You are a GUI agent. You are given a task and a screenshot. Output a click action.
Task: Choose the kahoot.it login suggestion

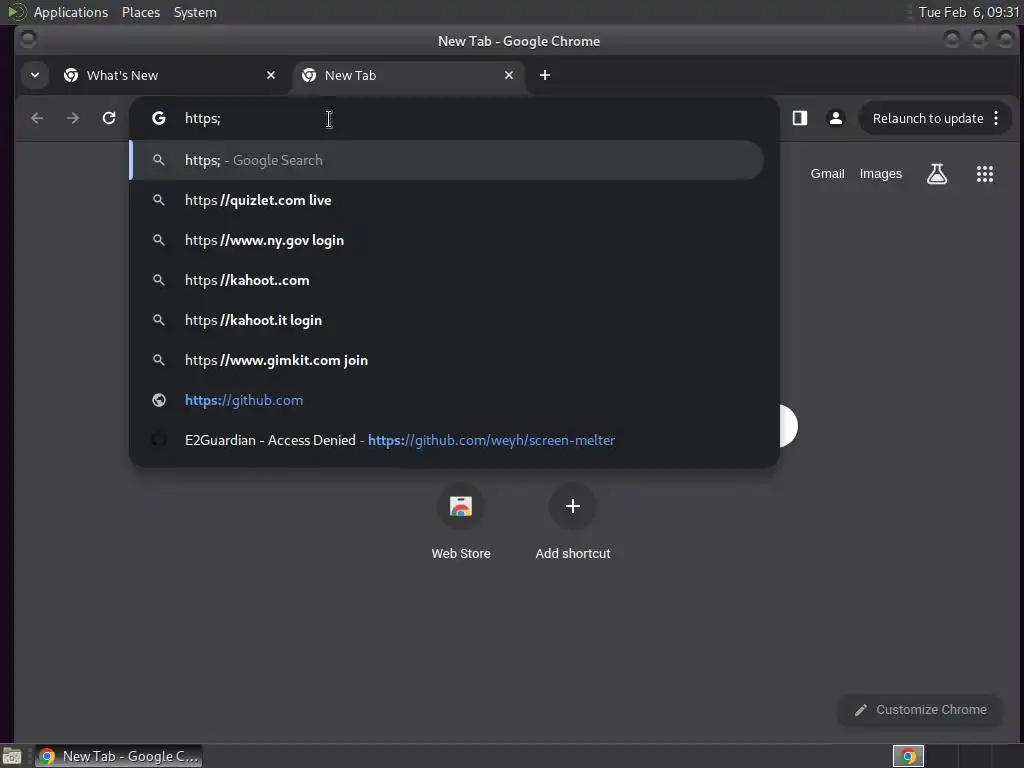(447, 320)
